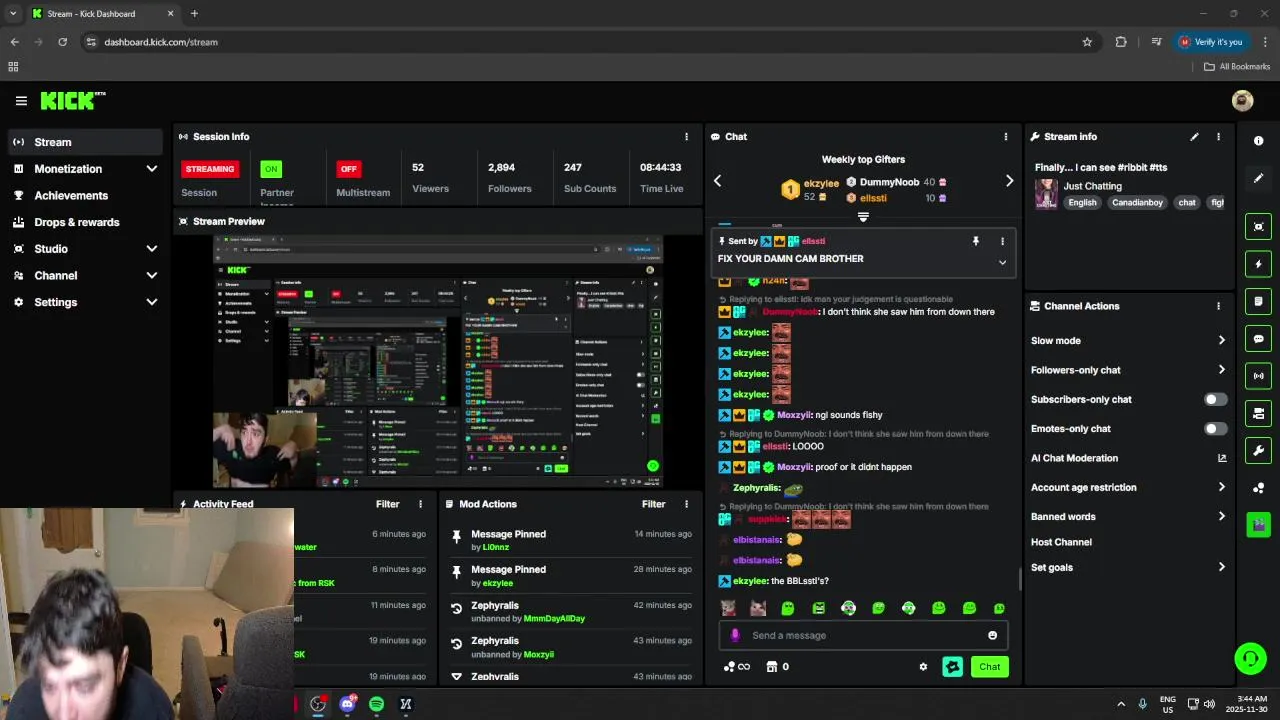Screen dimensions: 1280x720
Task: Open Chat panel three-dot menu
Action: (1006, 137)
